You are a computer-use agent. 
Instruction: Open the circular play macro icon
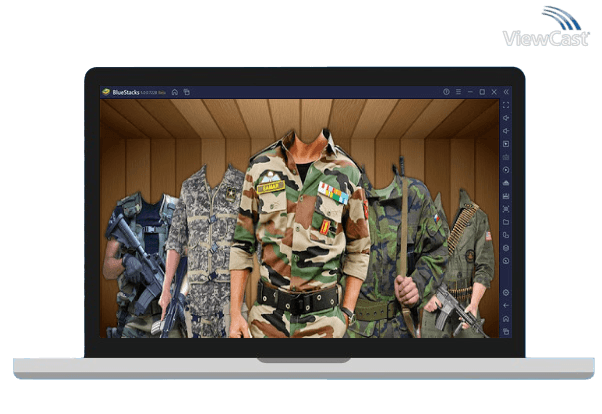(506, 170)
